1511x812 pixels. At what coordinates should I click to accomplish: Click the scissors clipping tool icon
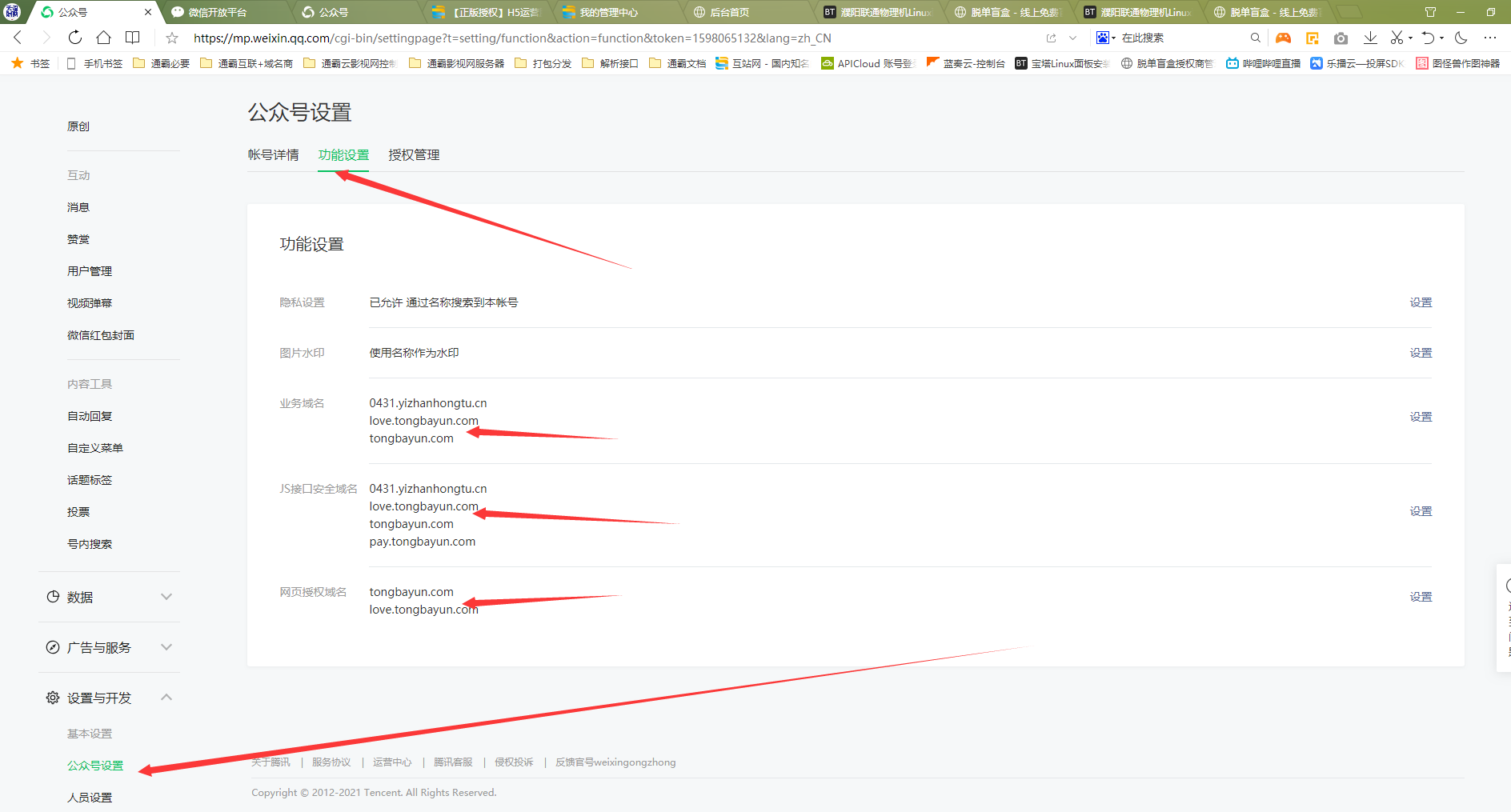[x=1397, y=38]
